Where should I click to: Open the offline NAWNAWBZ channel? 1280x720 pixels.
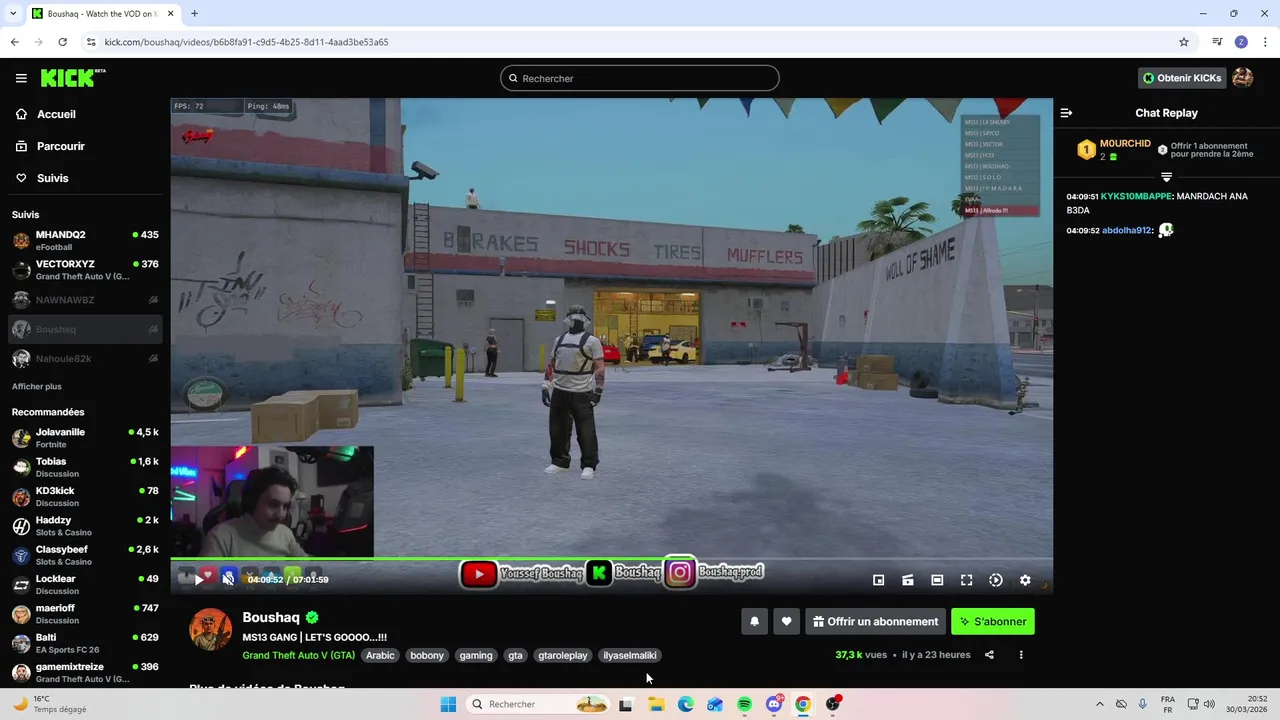pyautogui.click(x=85, y=299)
